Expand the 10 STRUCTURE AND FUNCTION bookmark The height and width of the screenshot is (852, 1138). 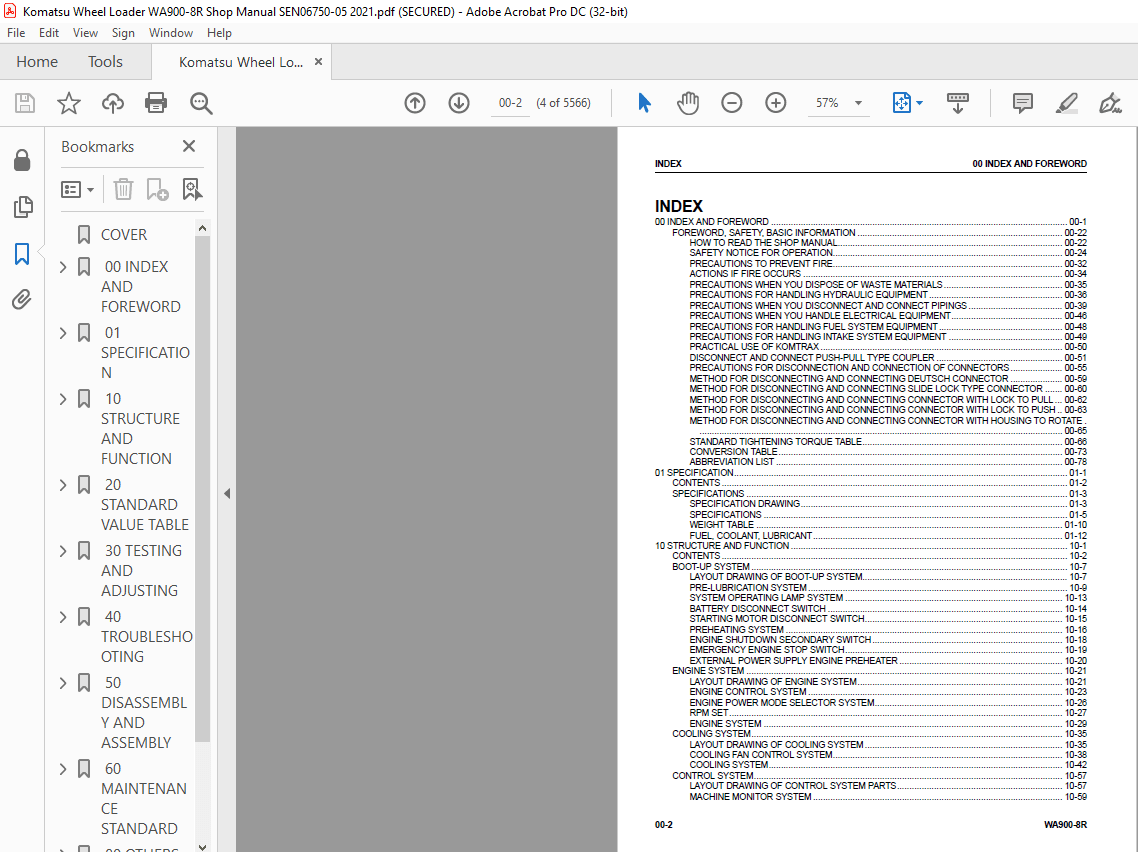[x=64, y=399]
